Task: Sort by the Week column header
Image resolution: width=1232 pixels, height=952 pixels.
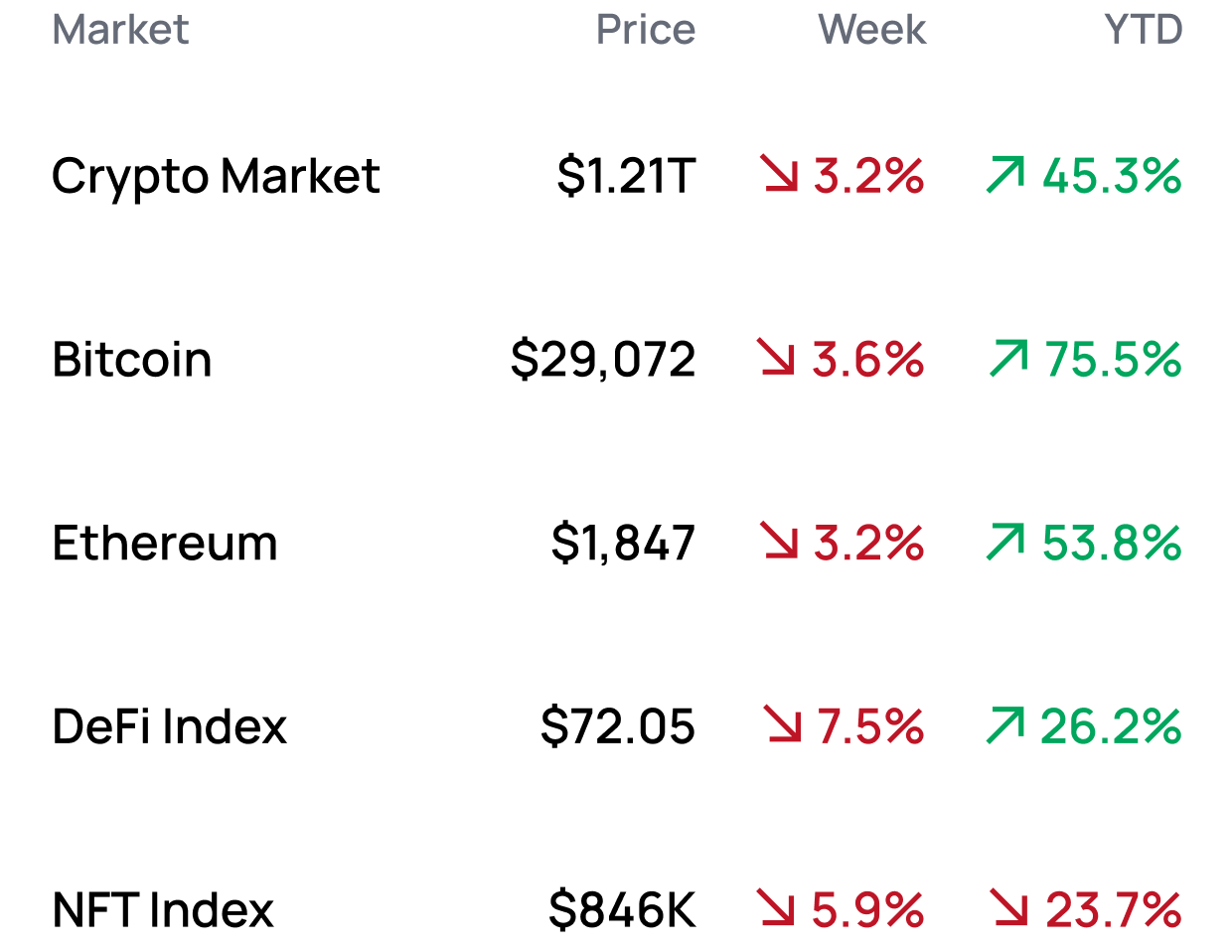Action: tap(871, 30)
